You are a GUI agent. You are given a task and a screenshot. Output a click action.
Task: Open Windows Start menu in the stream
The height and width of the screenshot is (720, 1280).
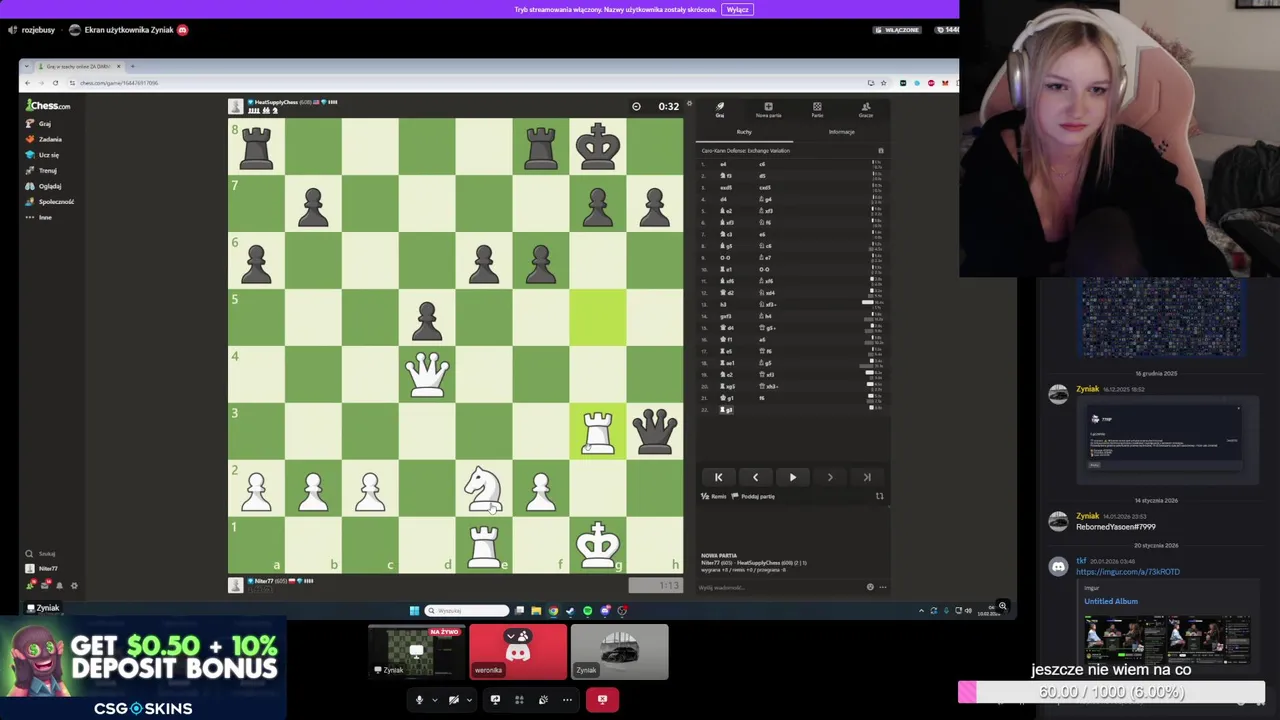[414, 610]
